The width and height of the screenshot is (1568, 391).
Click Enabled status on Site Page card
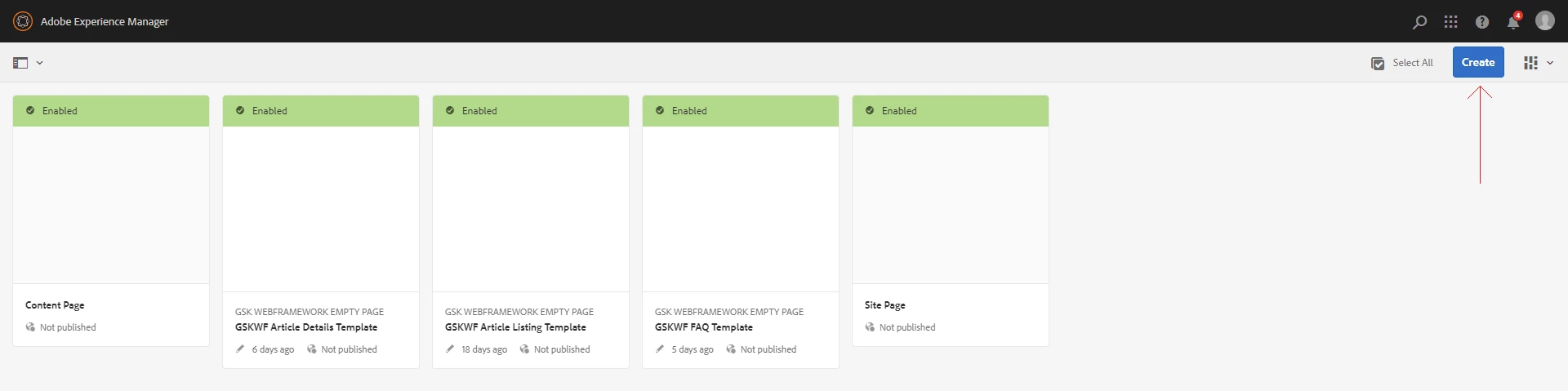pos(899,111)
